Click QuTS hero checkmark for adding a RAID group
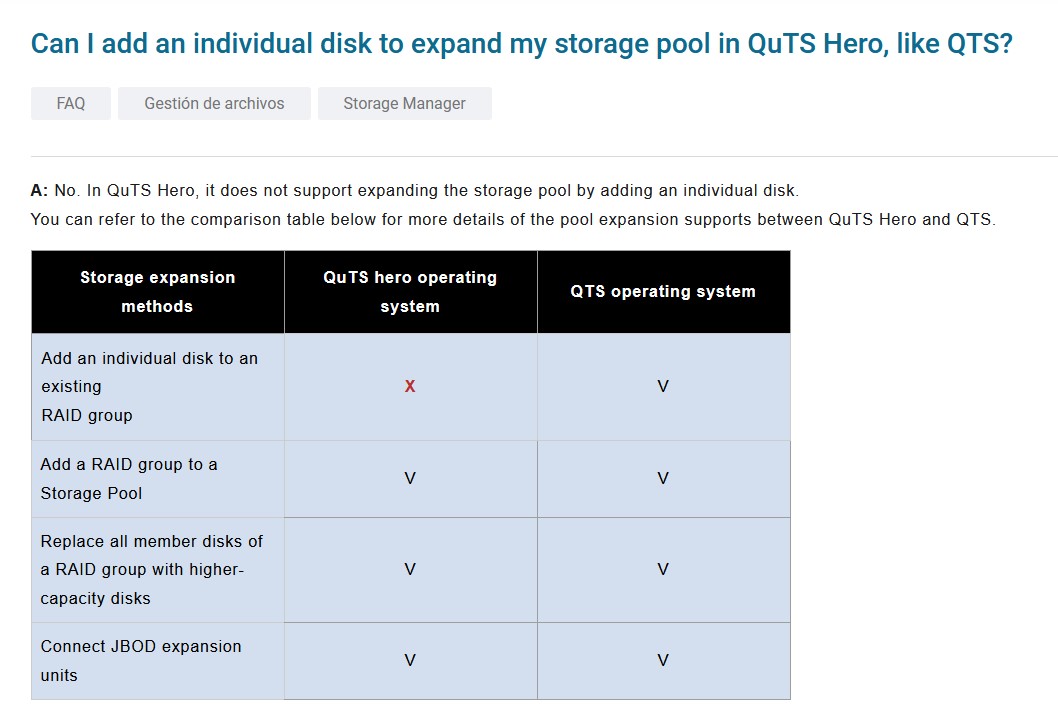The width and height of the screenshot is (1058, 709). click(x=410, y=478)
